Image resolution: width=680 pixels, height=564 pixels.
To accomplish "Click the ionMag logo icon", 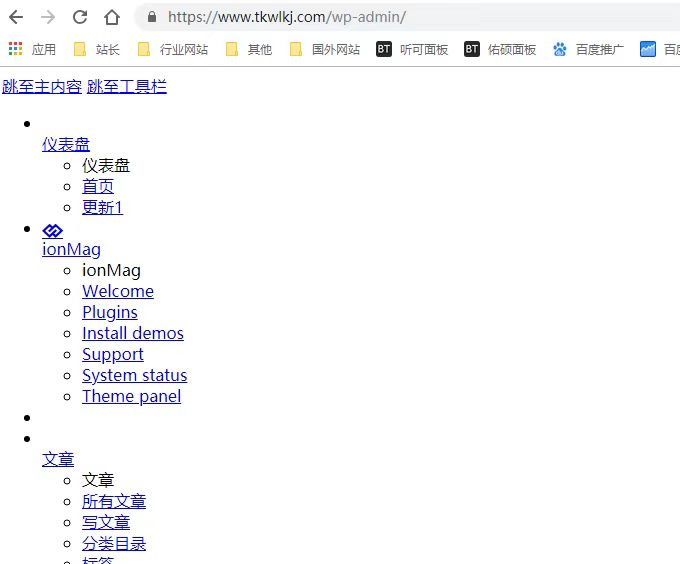I will pyautogui.click(x=53, y=230).
